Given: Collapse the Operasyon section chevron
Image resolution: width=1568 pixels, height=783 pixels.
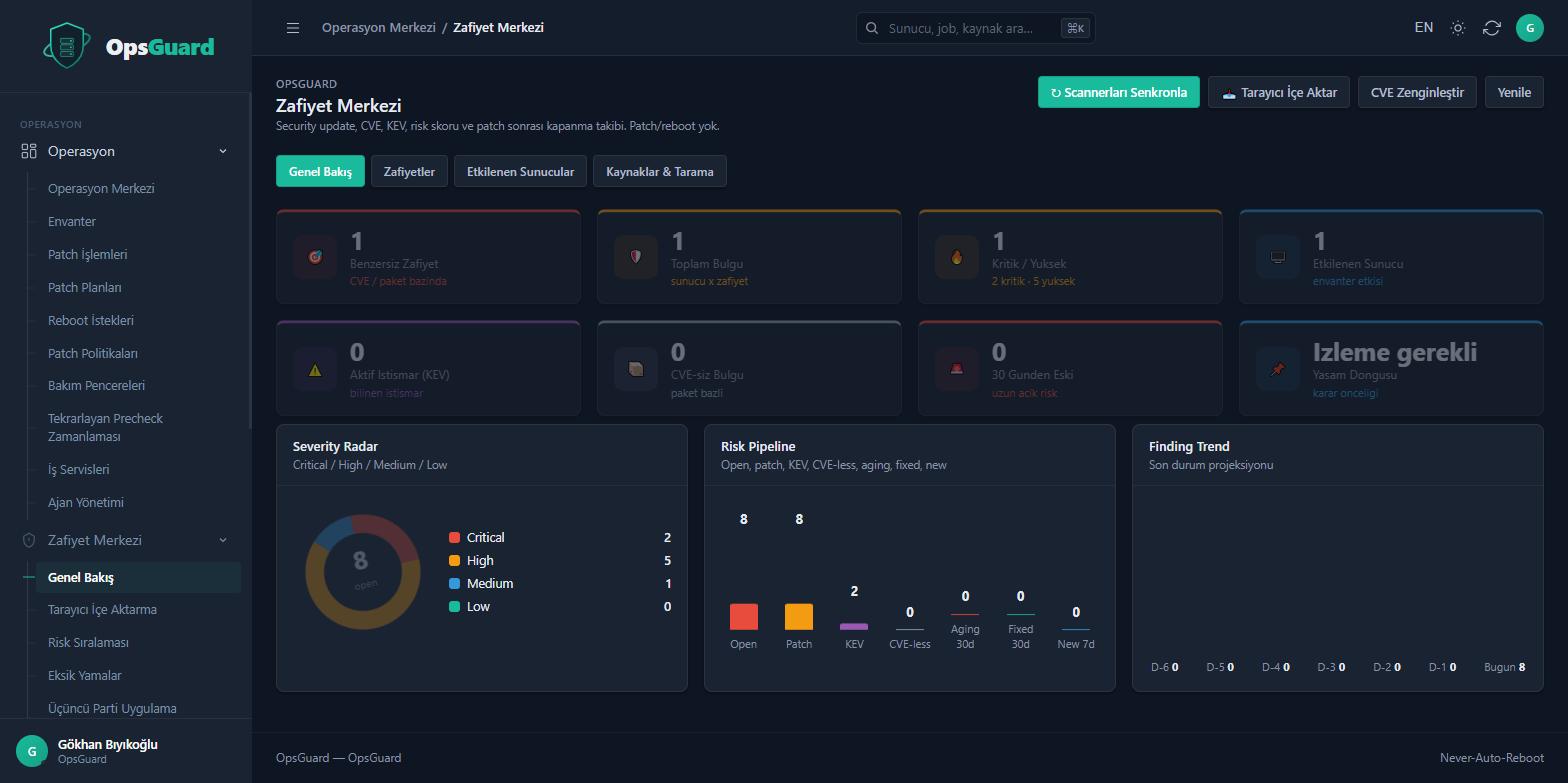Looking at the screenshot, I should 223,151.
